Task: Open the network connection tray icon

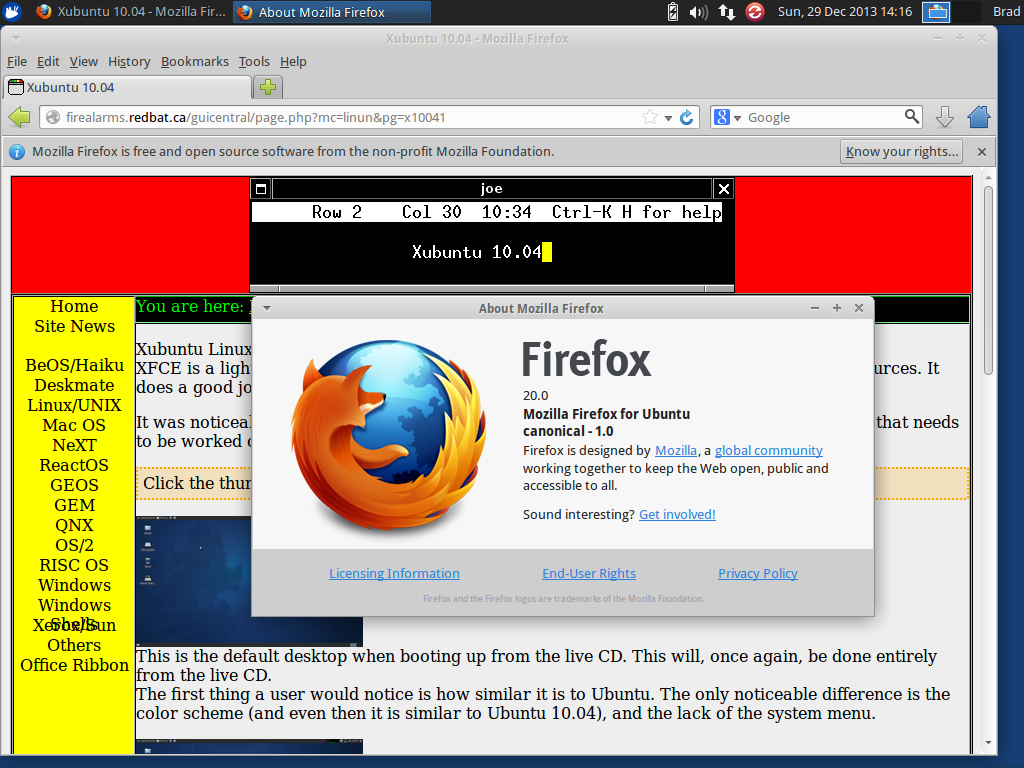Action: [x=726, y=12]
